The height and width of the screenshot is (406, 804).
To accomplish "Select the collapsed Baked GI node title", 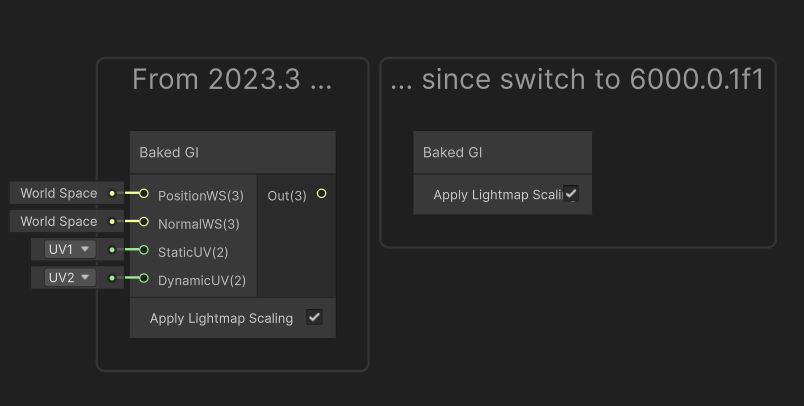I will [502, 153].
